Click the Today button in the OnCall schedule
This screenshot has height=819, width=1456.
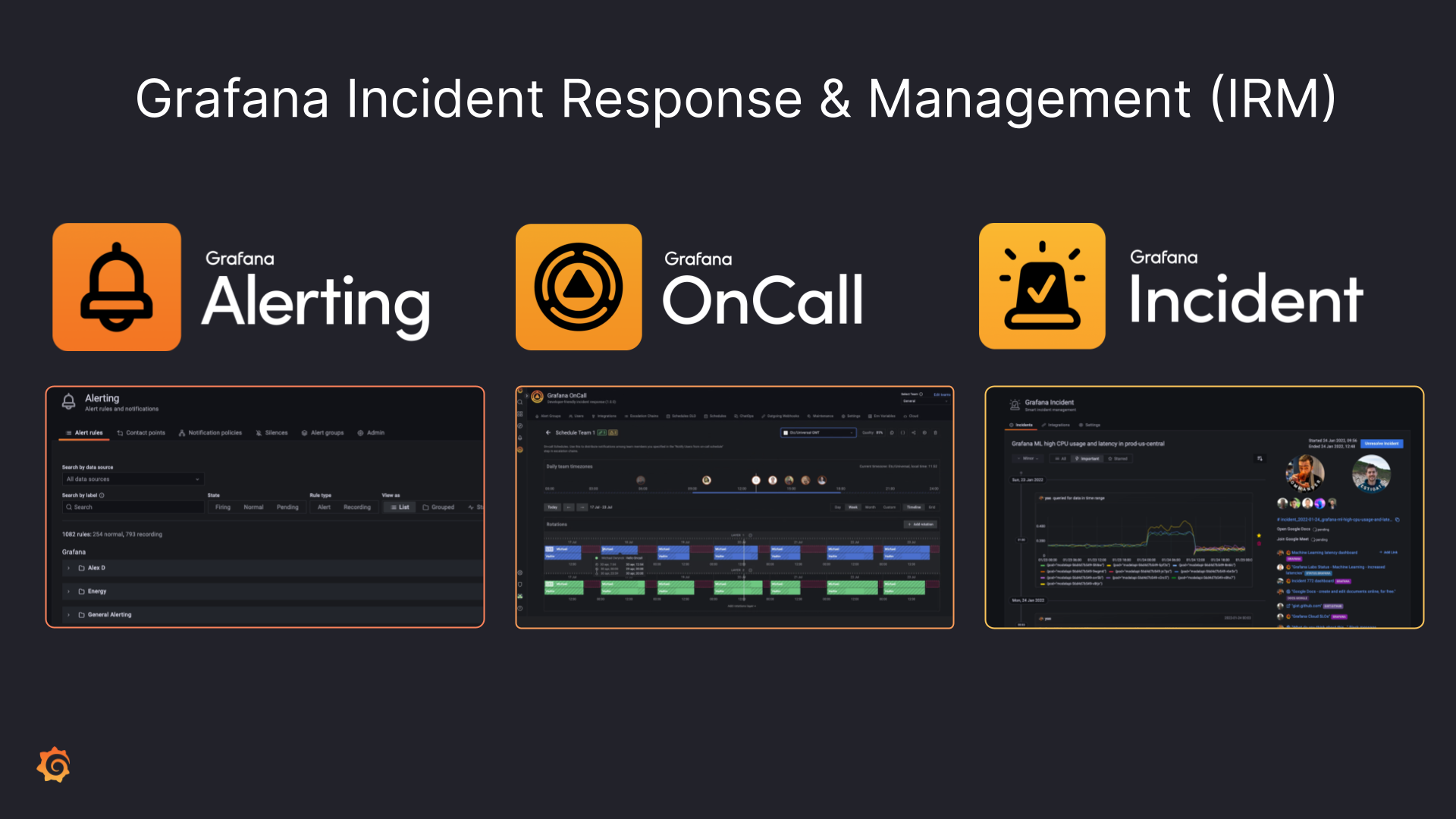pos(553,507)
